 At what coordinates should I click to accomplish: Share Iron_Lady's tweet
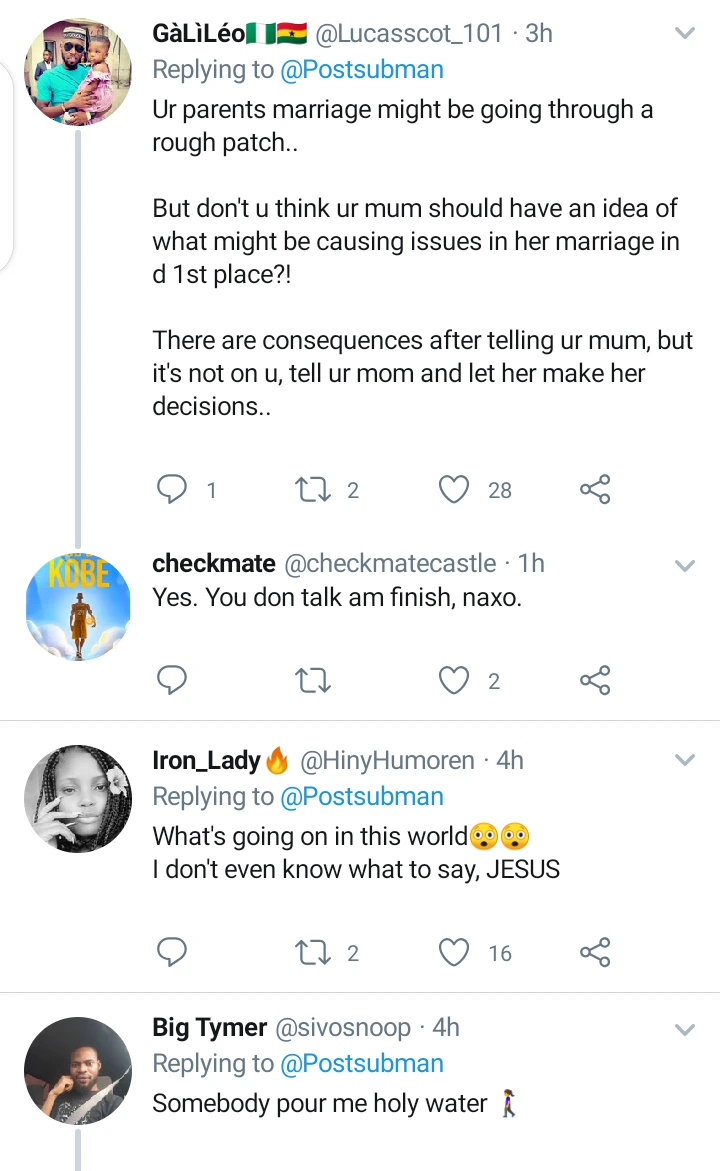coord(595,953)
